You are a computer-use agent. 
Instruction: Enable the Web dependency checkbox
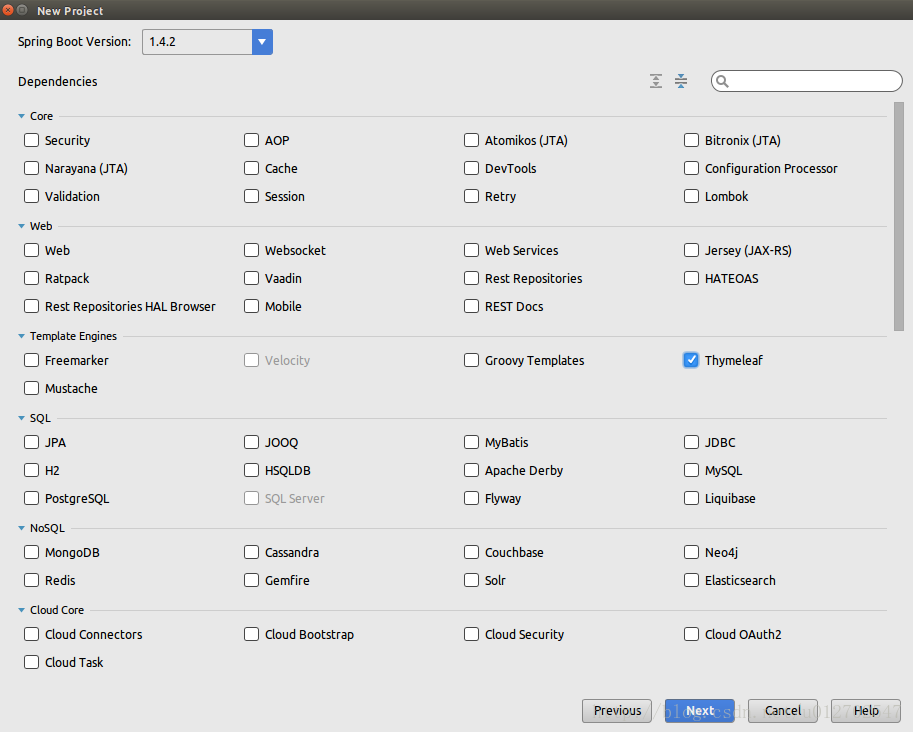tap(32, 250)
